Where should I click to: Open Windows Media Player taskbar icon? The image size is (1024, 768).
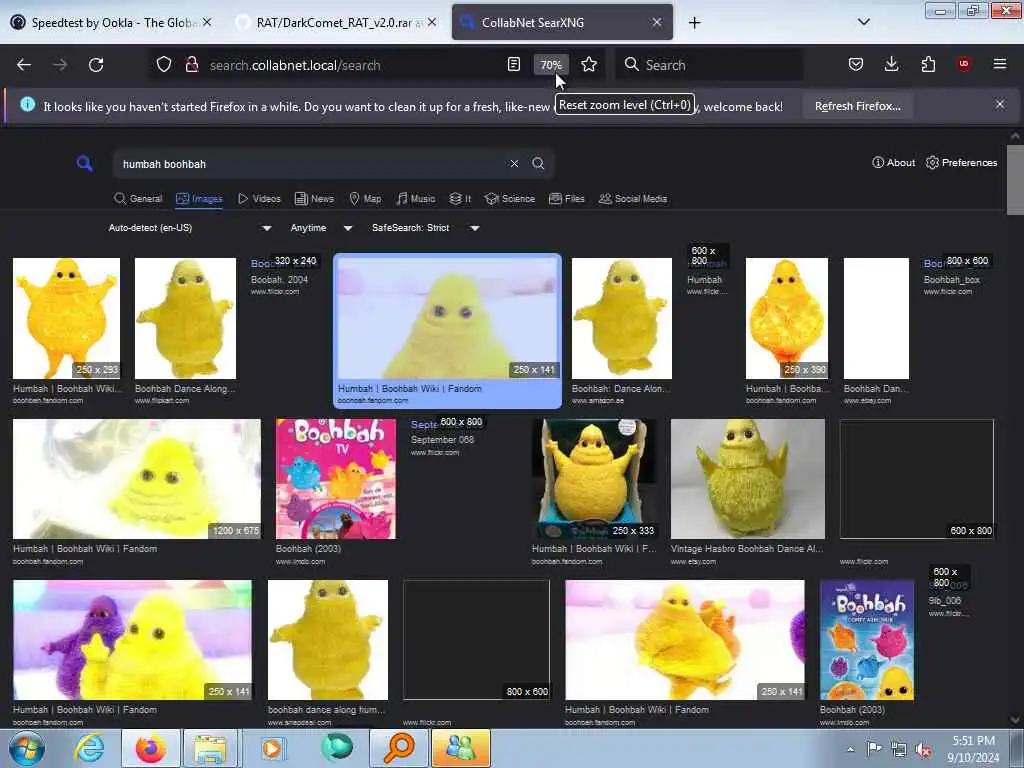(x=272, y=748)
